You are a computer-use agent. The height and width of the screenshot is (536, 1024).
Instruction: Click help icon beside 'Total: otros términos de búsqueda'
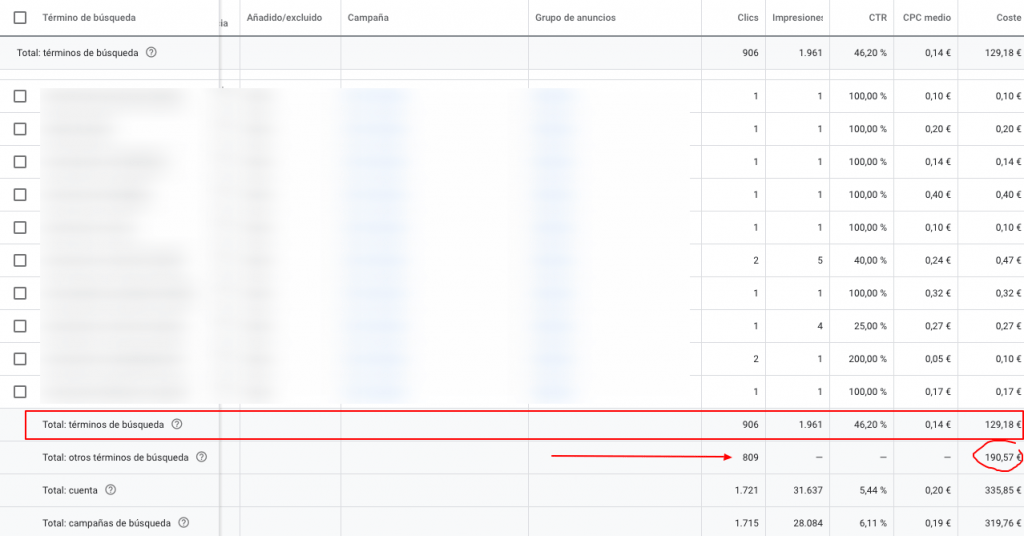coord(201,457)
